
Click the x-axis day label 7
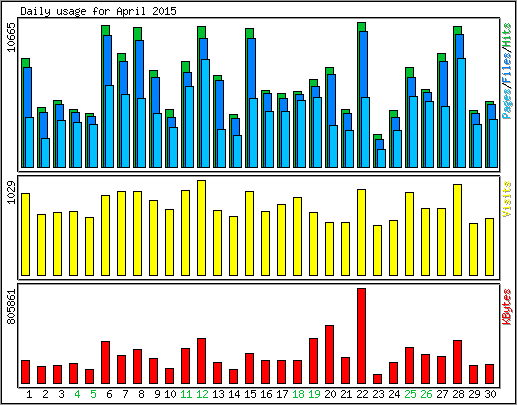pos(125,394)
